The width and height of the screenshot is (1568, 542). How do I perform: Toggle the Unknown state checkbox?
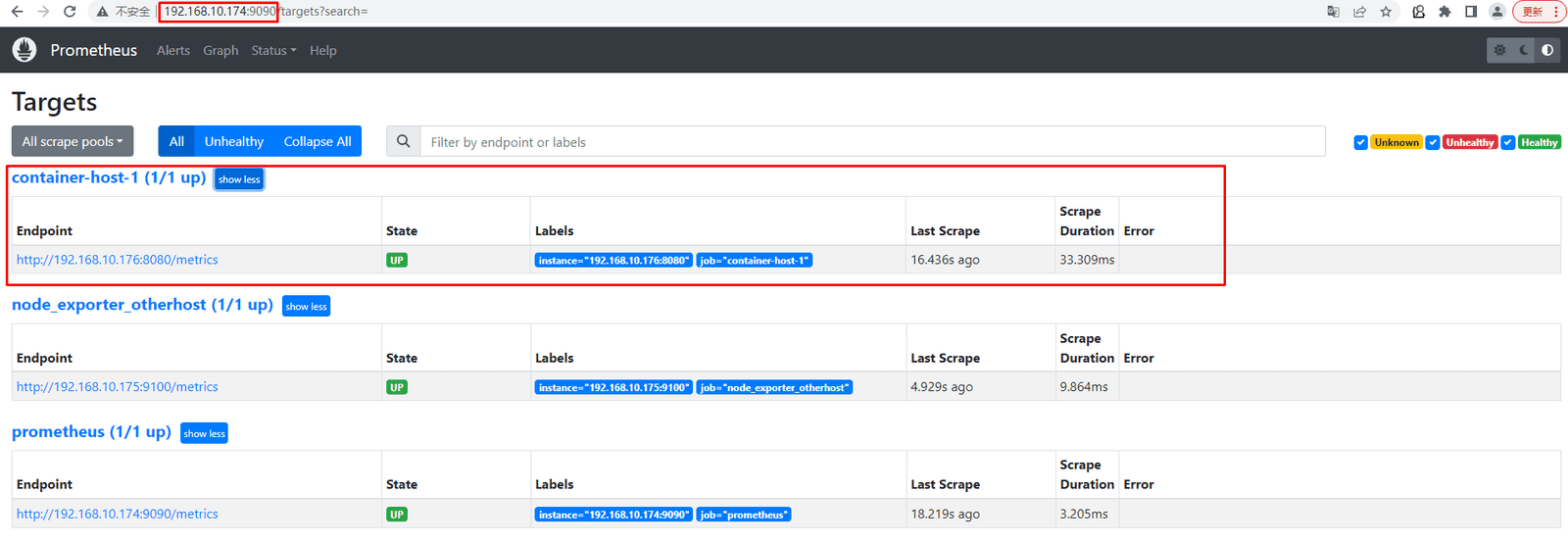[x=1360, y=142]
